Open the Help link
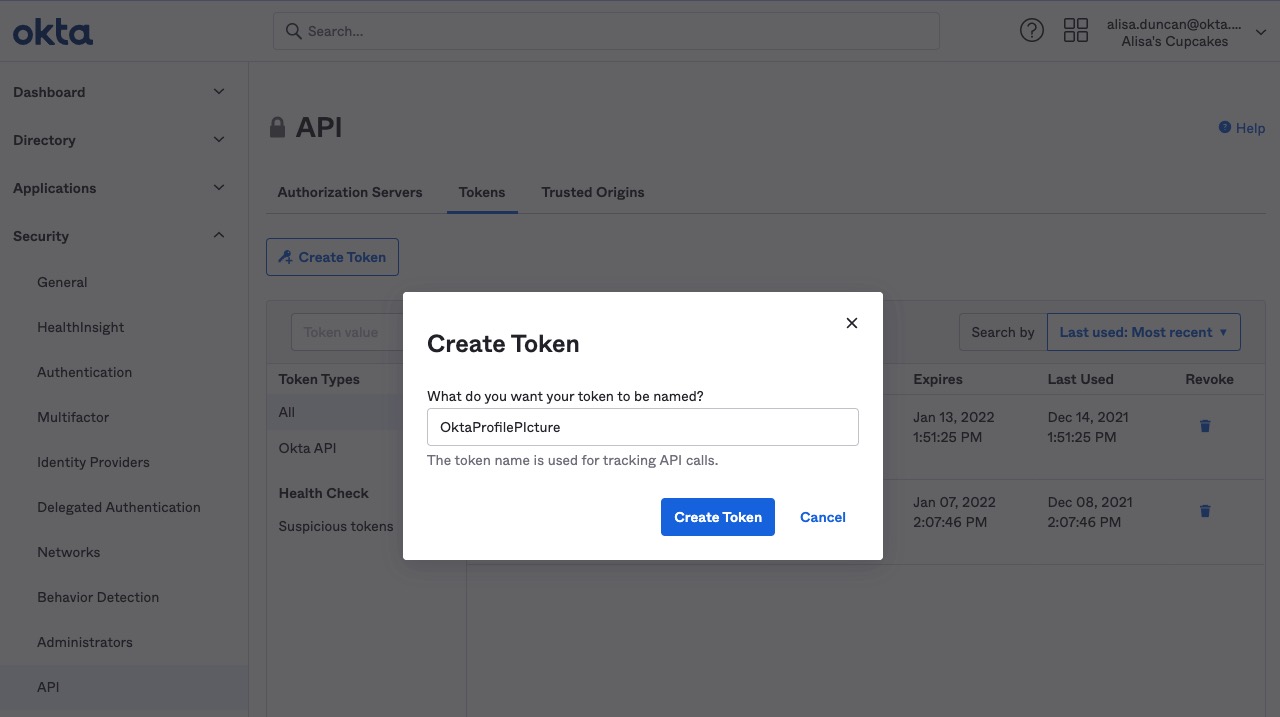Viewport: 1280px width, 717px height. 1242,128
